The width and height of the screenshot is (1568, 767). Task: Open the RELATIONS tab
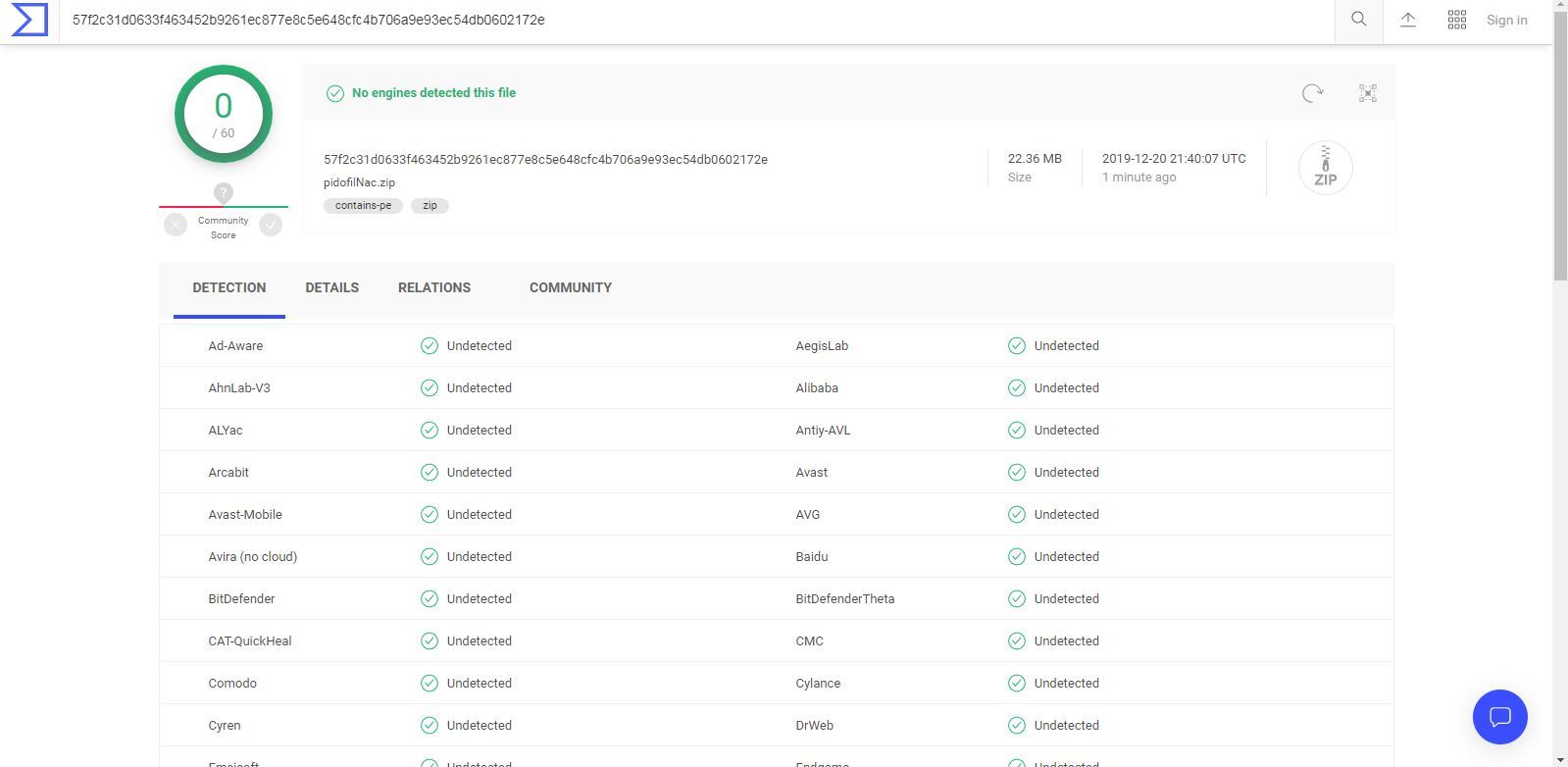pyautogui.click(x=434, y=287)
